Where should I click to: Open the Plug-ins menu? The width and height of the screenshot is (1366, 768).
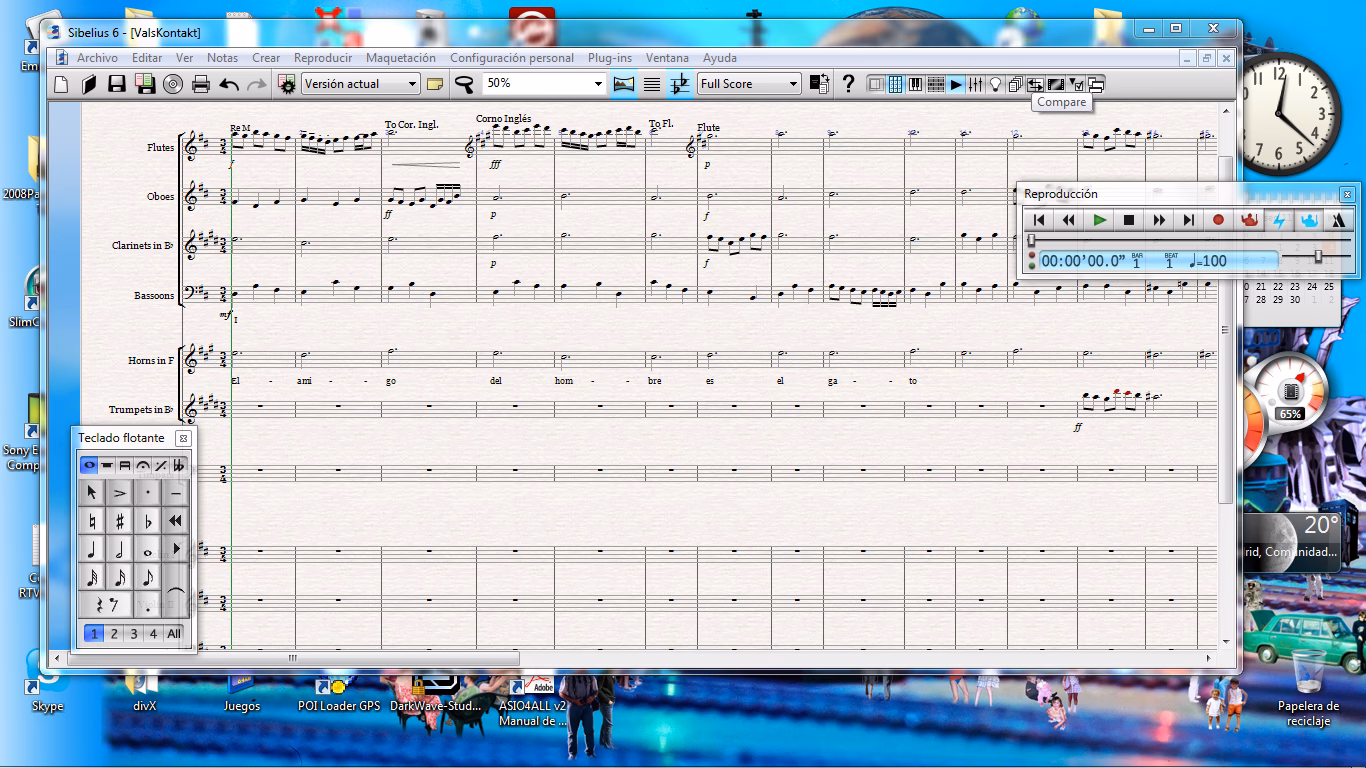coord(610,58)
